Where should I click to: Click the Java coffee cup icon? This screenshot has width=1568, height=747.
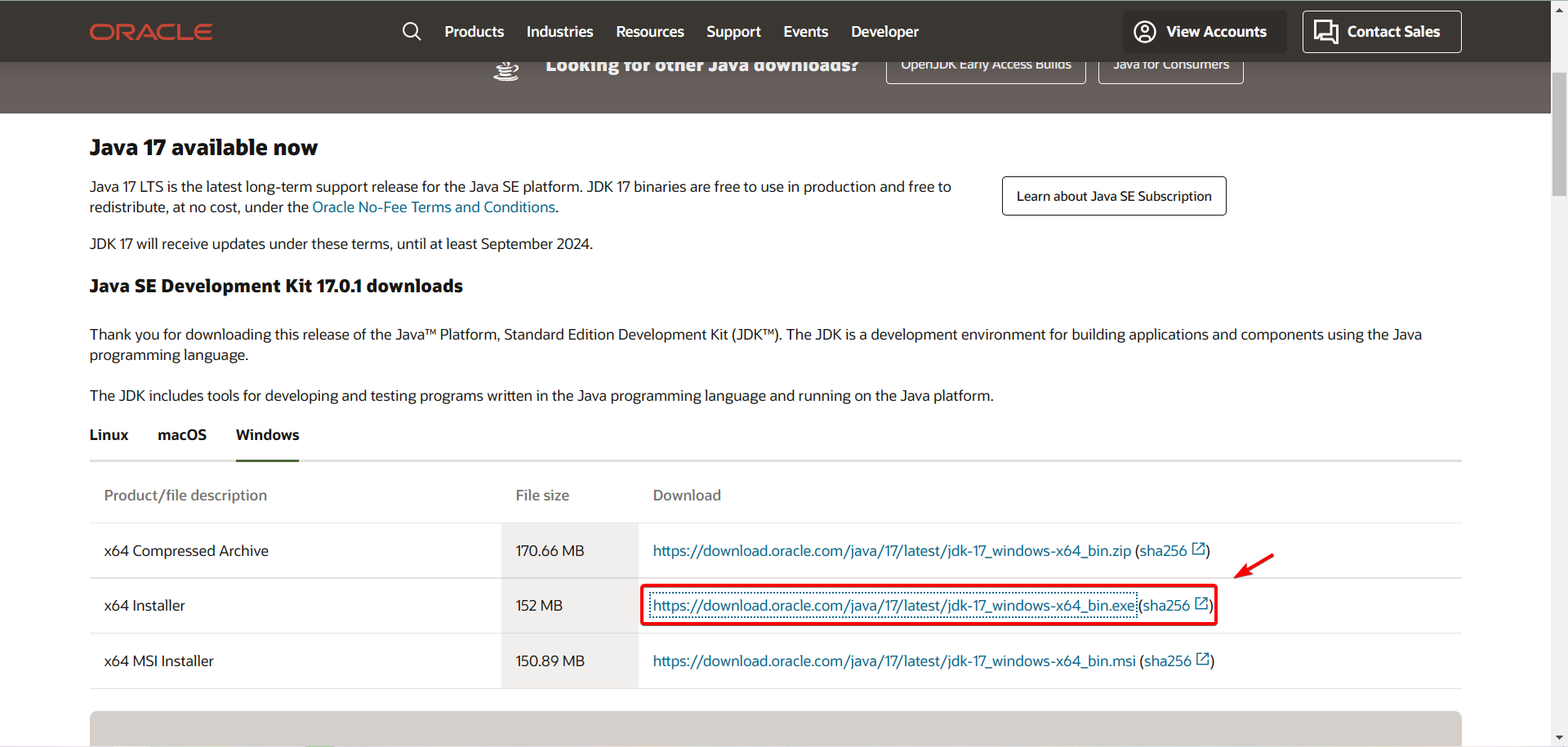pyautogui.click(x=506, y=71)
